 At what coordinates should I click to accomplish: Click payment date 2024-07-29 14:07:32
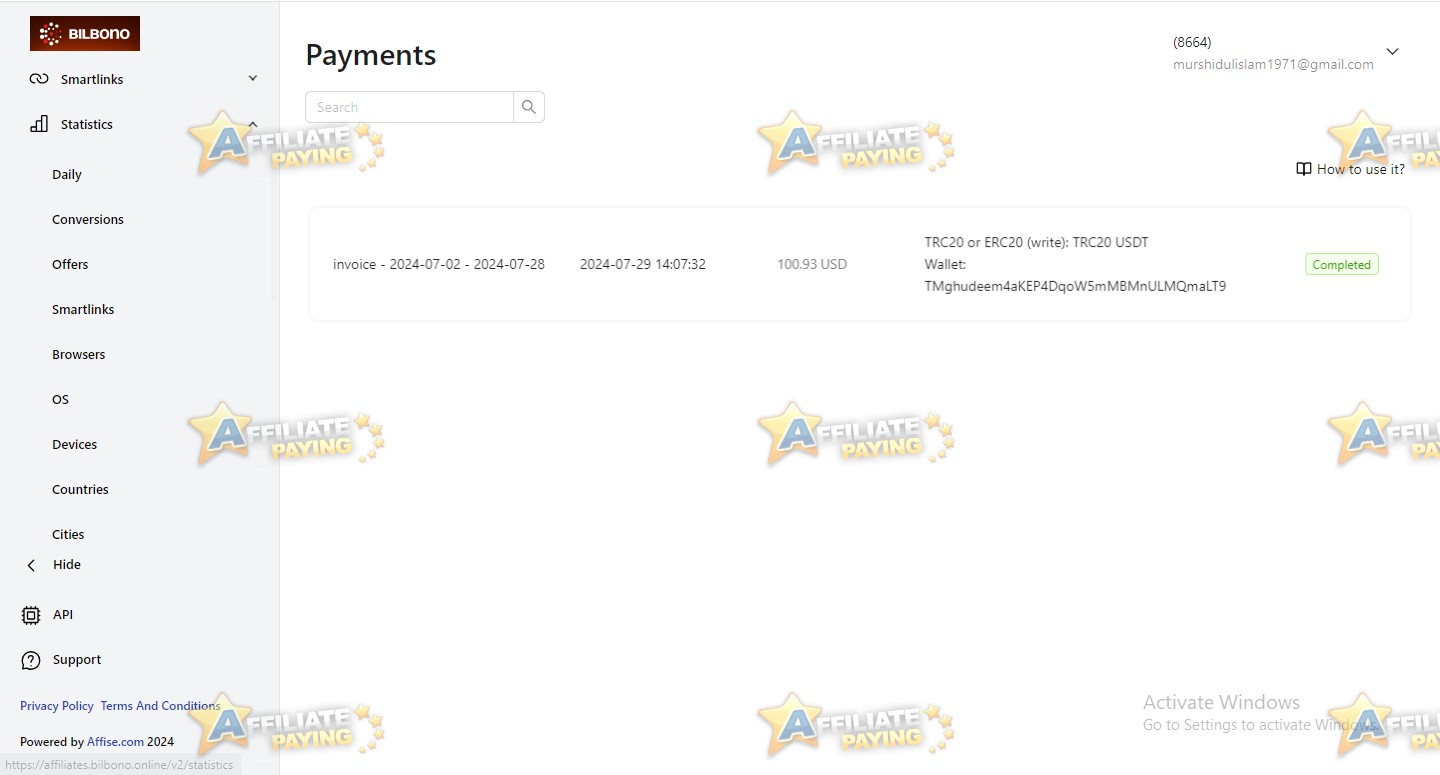coord(643,264)
